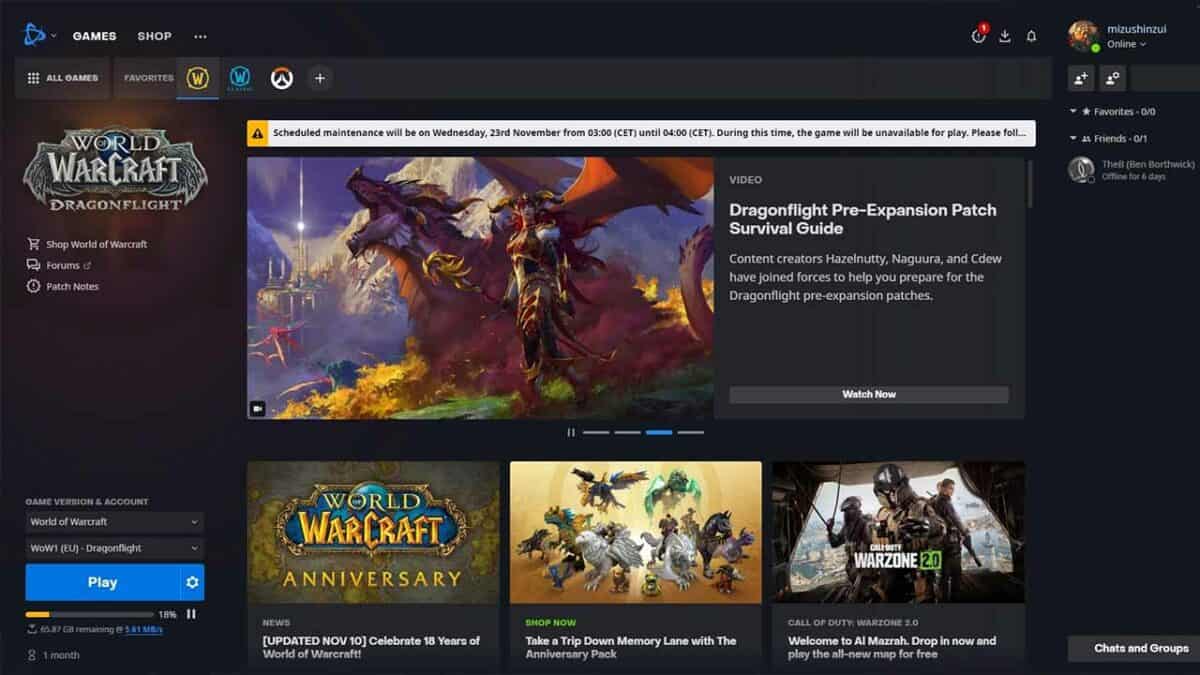Click the video camera icon on banner
1200x675 pixels.
coord(258,408)
